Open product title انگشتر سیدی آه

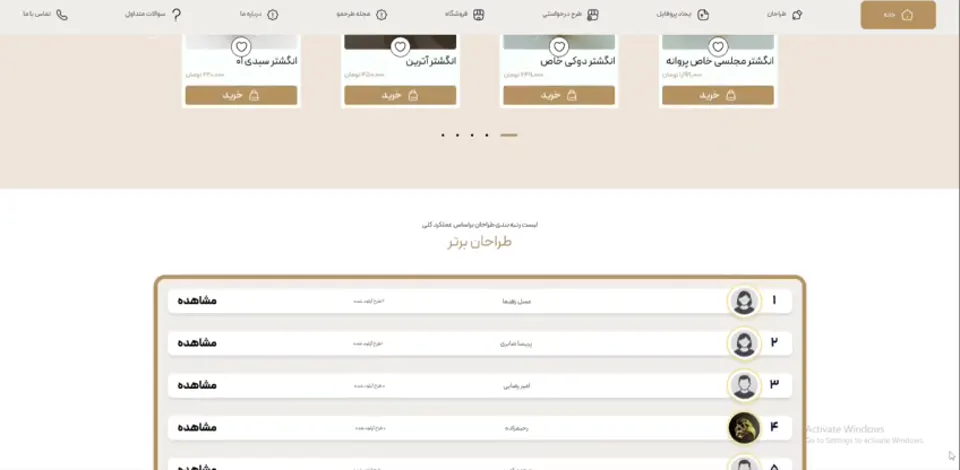click(x=266, y=61)
